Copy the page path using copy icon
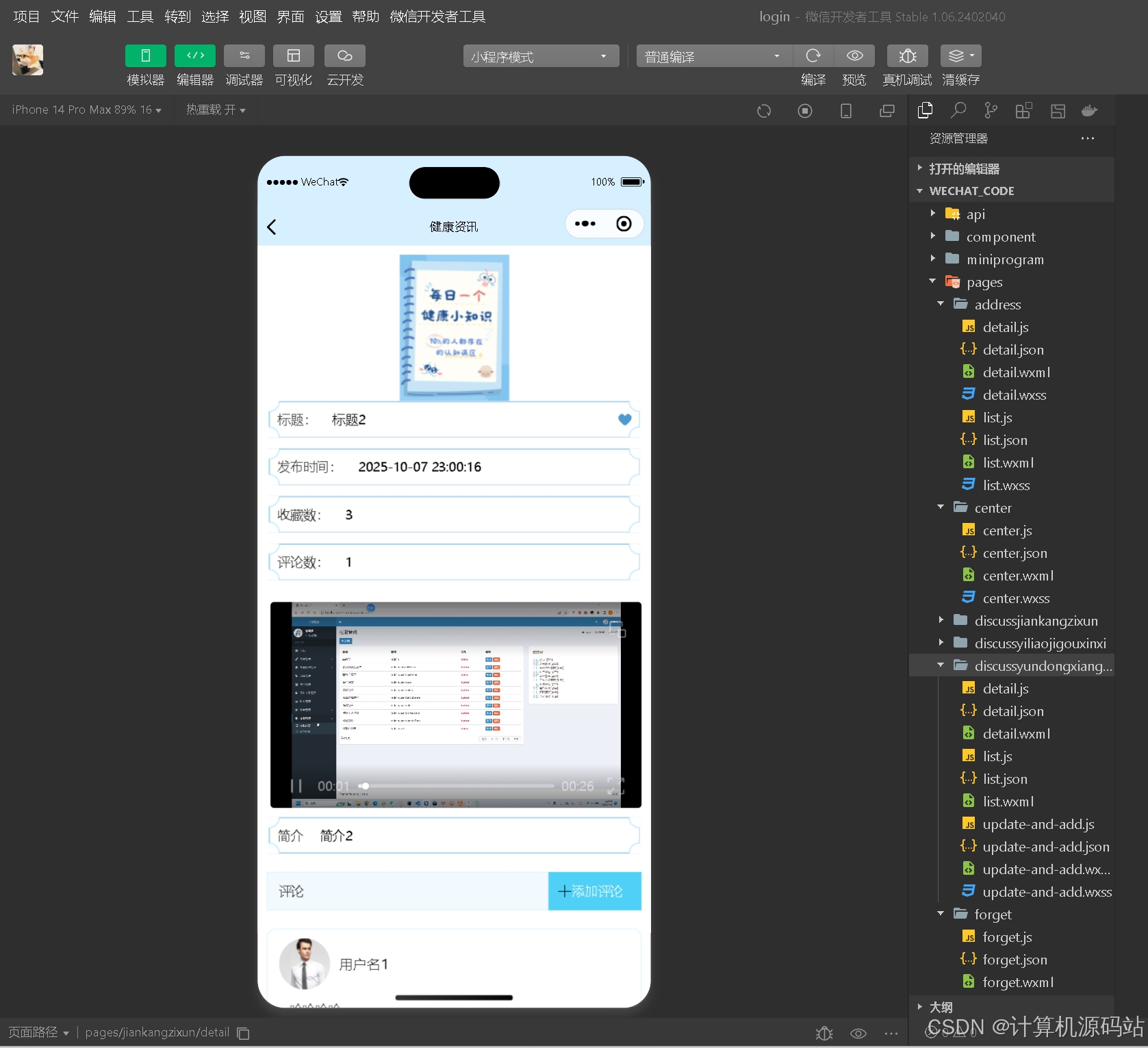Screen dimensions: 1148x1048 point(243,1033)
